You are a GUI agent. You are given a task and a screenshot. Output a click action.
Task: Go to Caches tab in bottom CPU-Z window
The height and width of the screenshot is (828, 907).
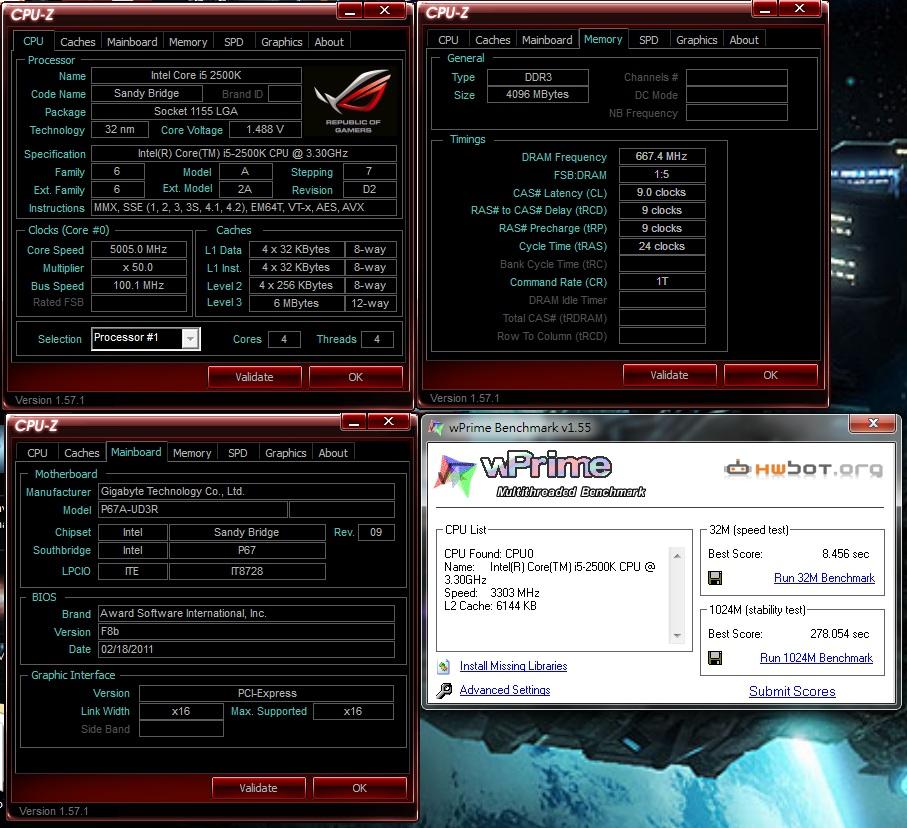[82, 453]
